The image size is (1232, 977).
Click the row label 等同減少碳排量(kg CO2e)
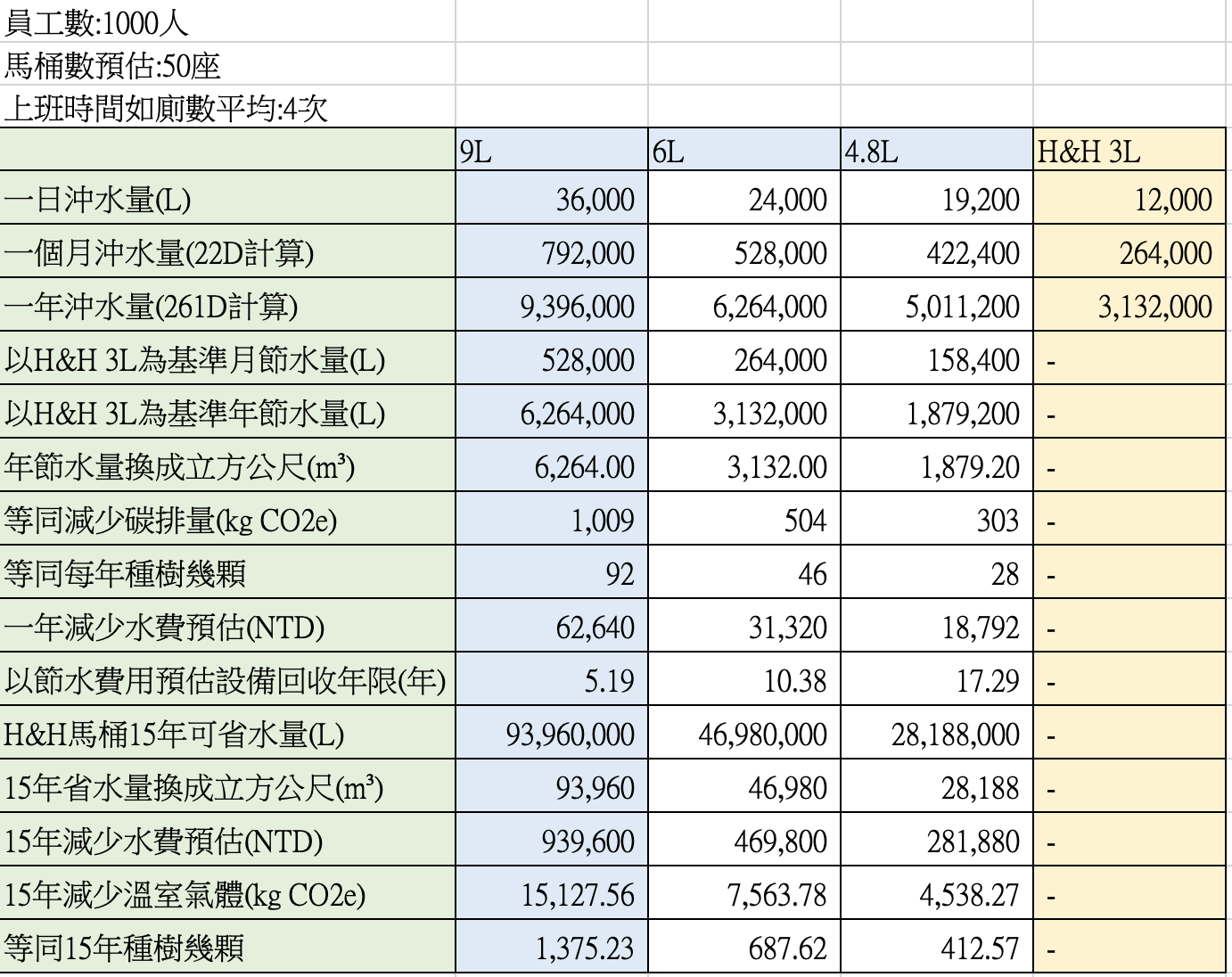(x=227, y=519)
